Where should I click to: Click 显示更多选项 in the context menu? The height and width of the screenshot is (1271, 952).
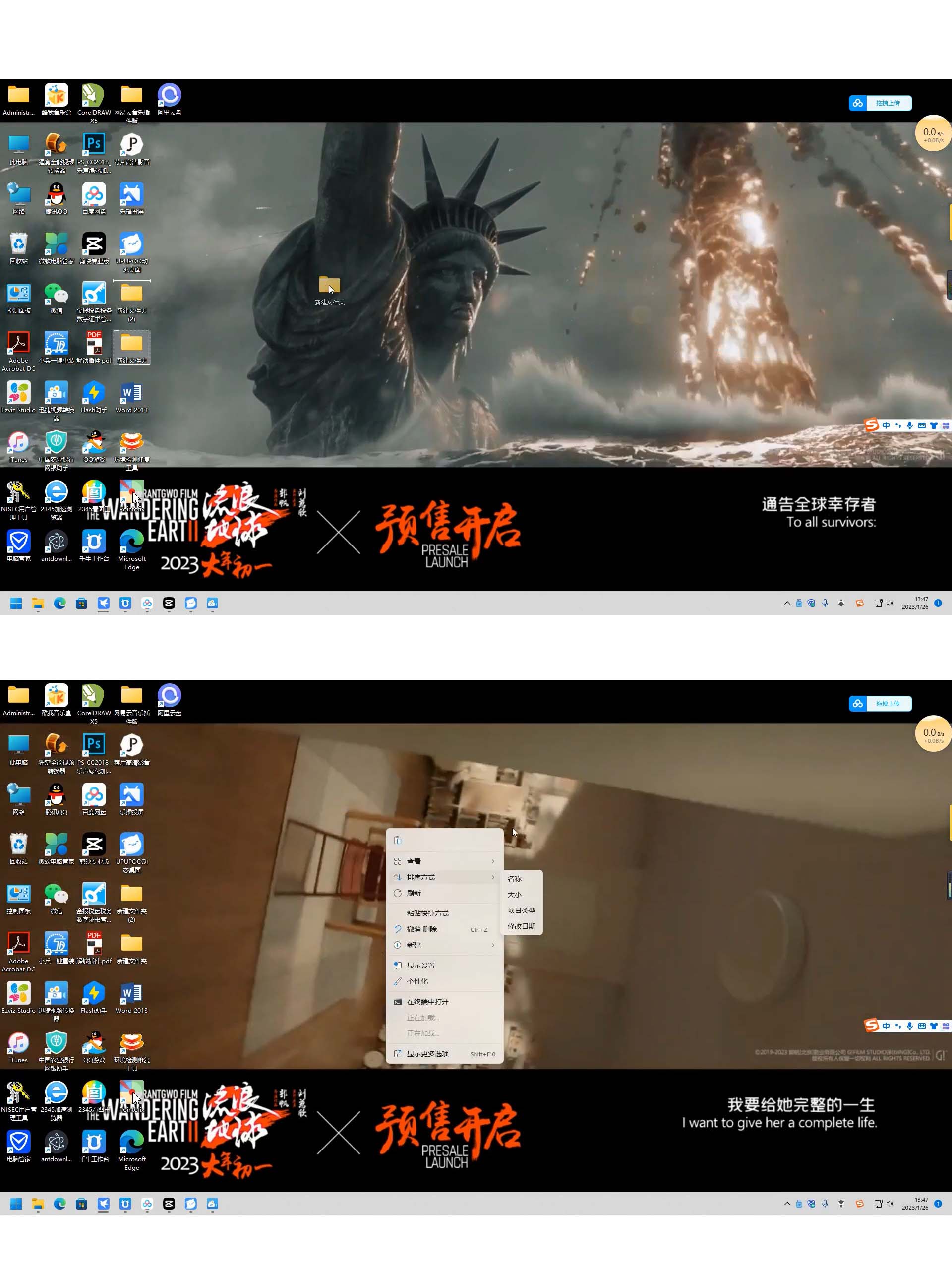444,1054
